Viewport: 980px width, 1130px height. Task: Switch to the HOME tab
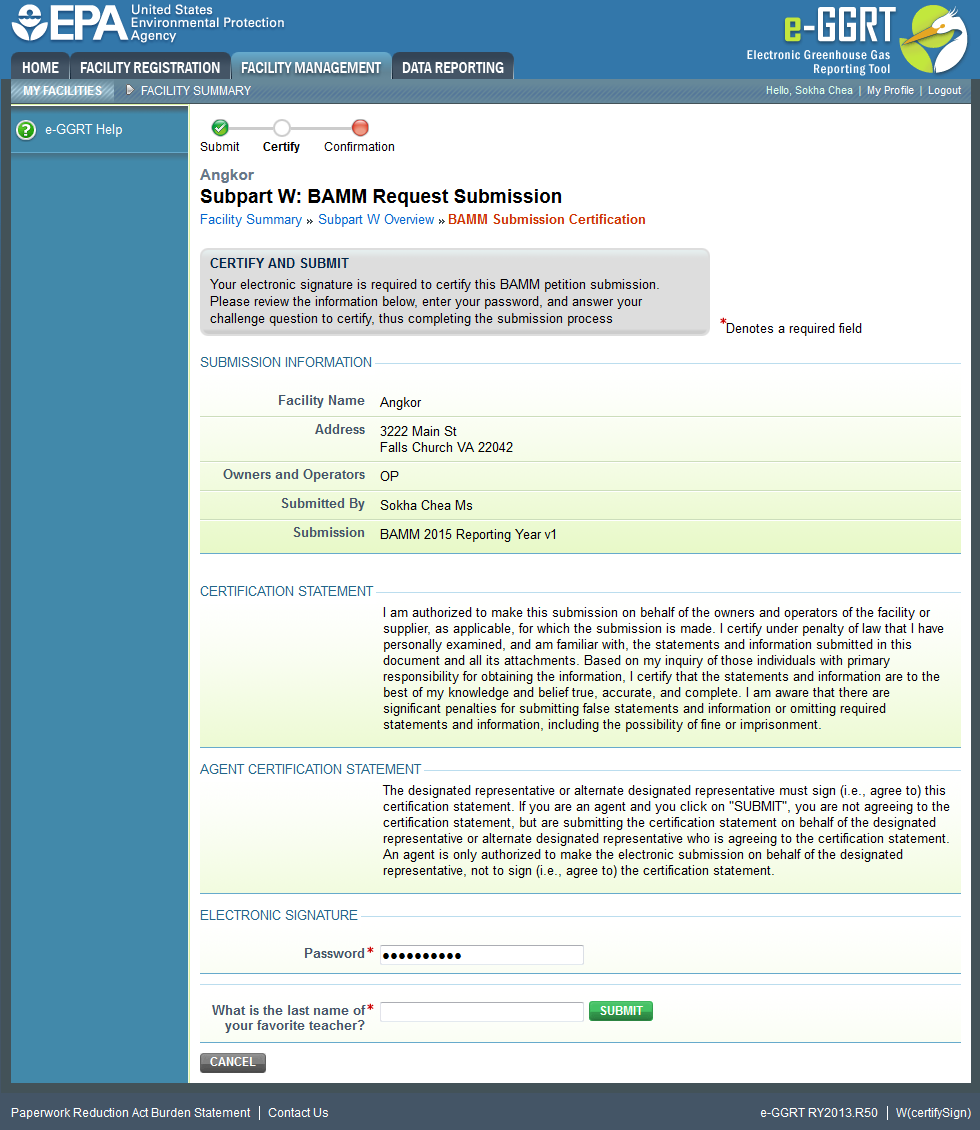pyautogui.click(x=39, y=66)
